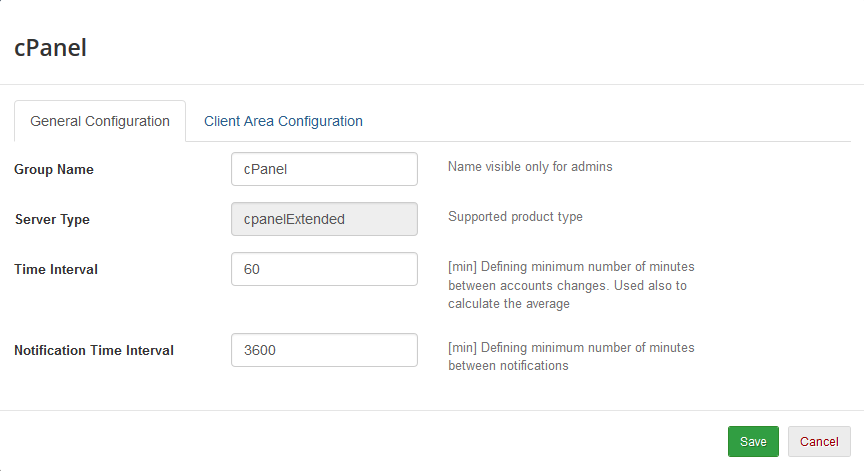Image resolution: width=864 pixels, height=471 pixels.
Task: Switch to the General Configuration tab
Action: tap(100, 121)
